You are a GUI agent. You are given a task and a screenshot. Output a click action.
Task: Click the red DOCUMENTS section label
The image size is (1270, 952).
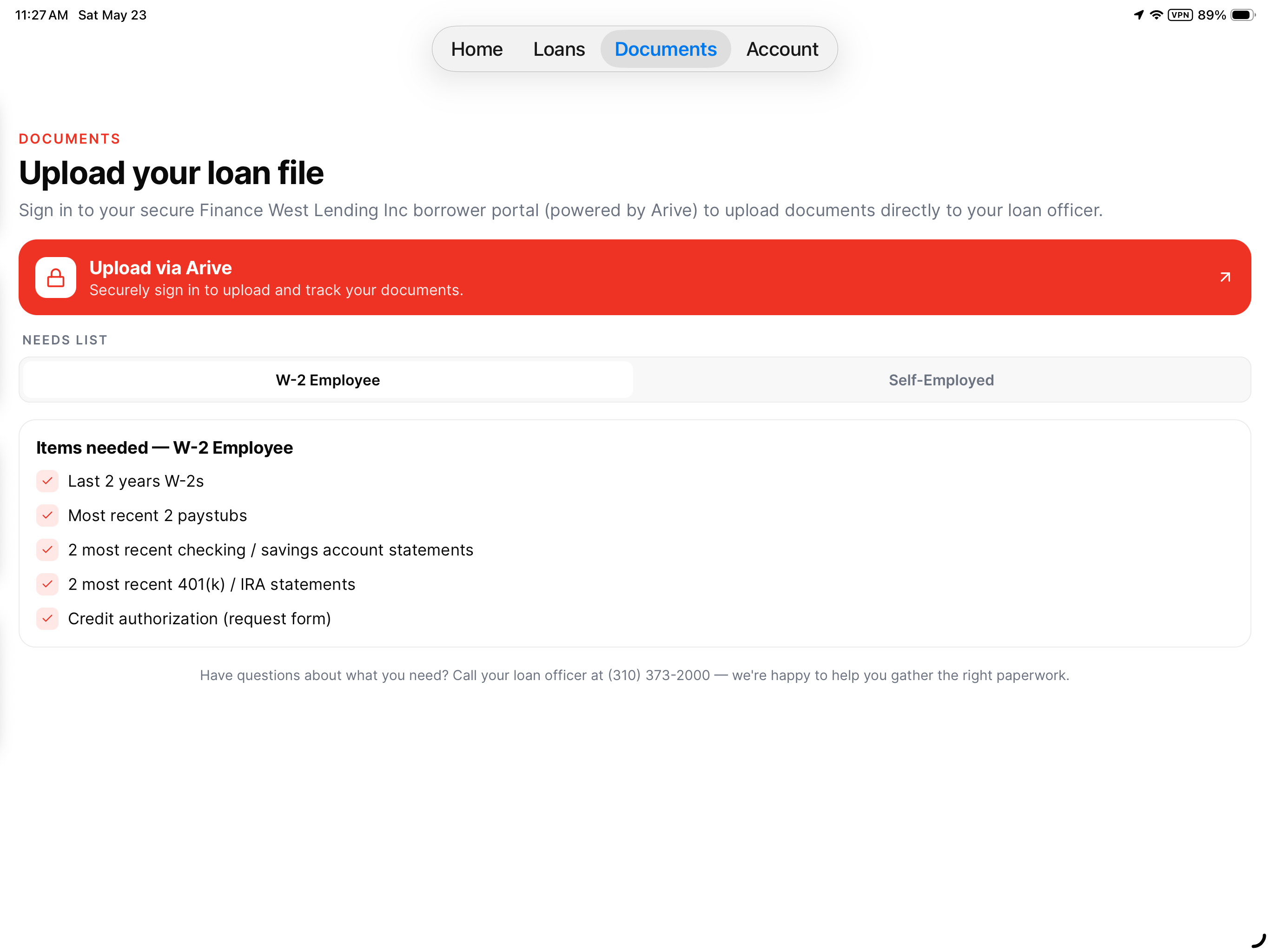(69, 139)
